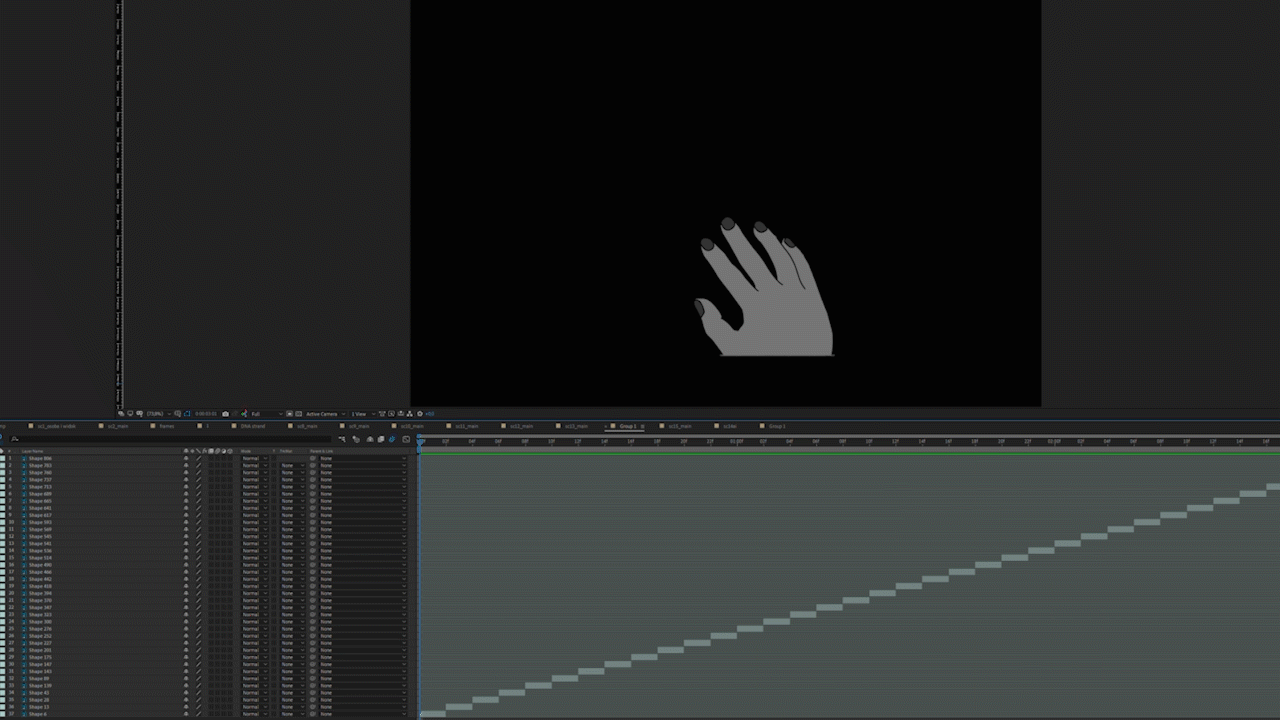This screenshot has width=1280, height=720.
Task: Switch to the DNA strand tab
Action: (252, 426)
